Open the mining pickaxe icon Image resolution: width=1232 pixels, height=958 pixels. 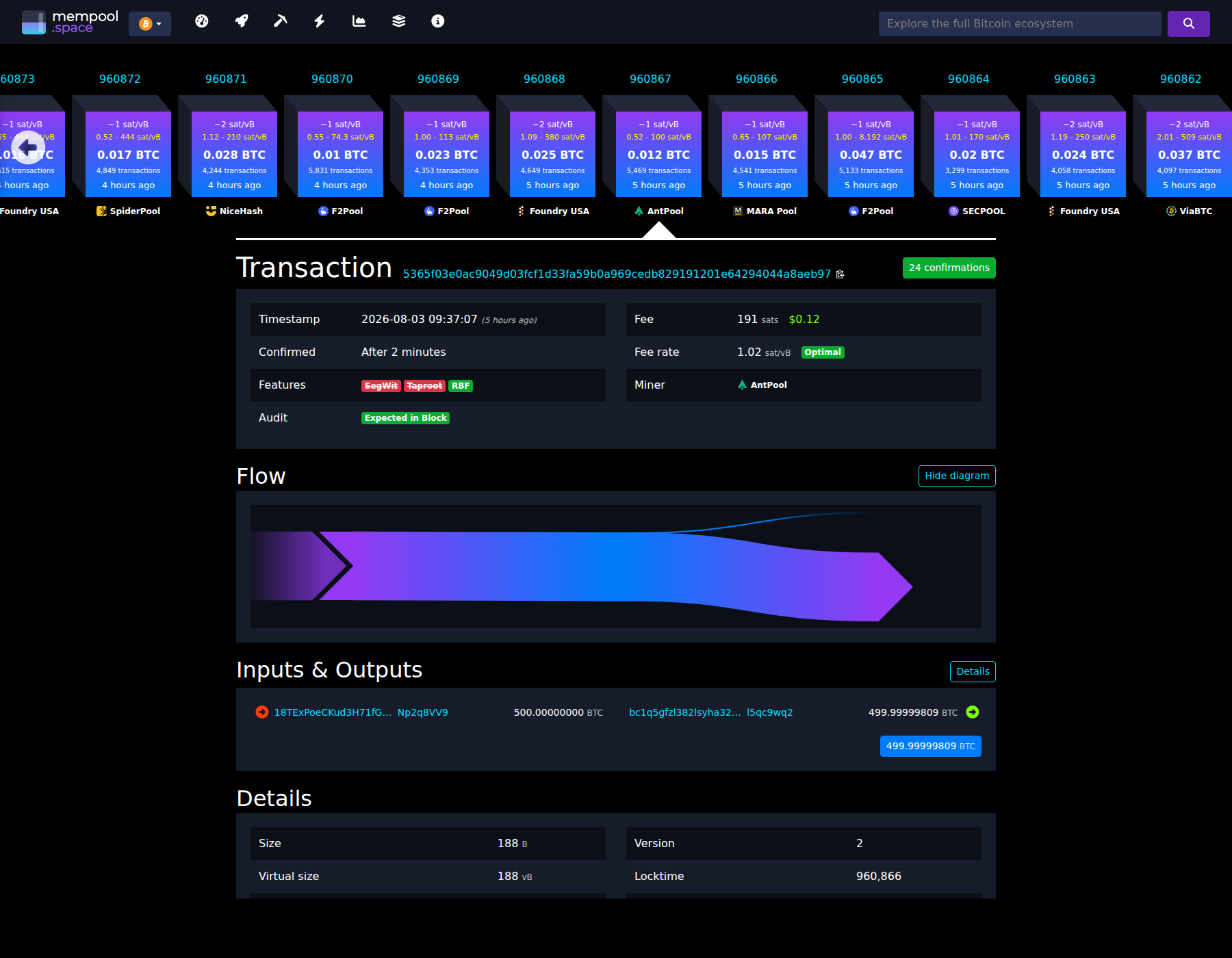point(281,21)
